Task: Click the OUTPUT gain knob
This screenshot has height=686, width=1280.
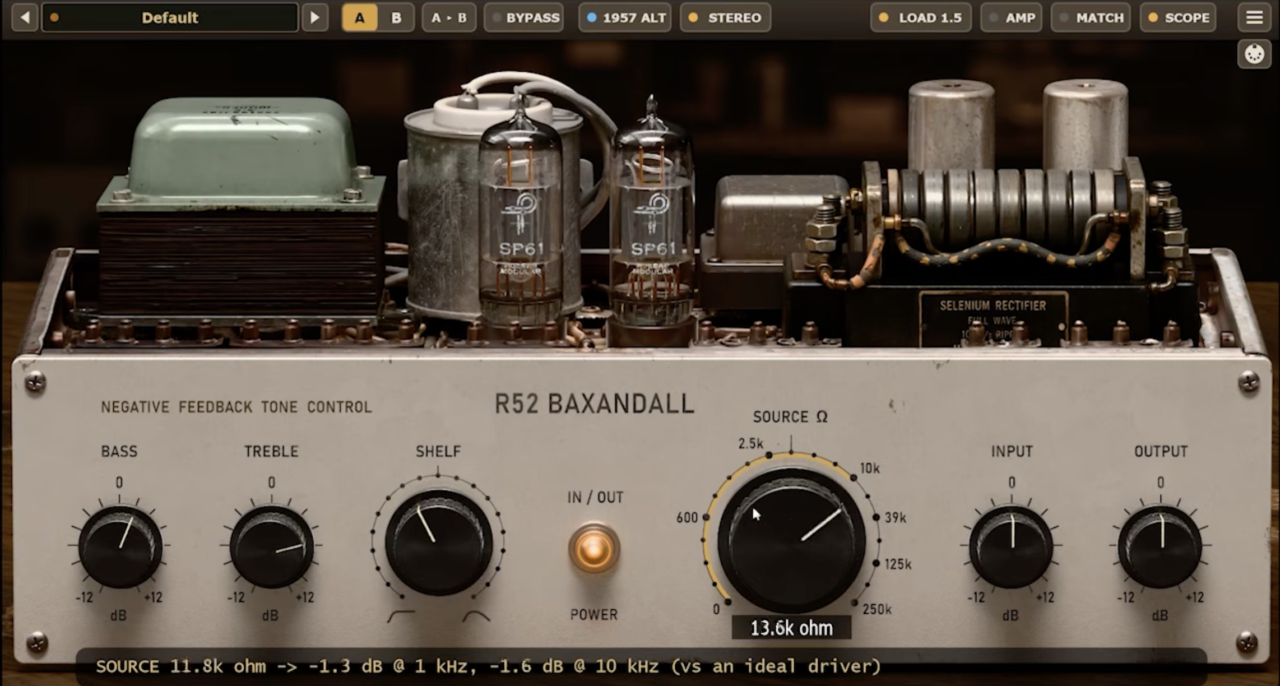Action: pos(1160,547)
